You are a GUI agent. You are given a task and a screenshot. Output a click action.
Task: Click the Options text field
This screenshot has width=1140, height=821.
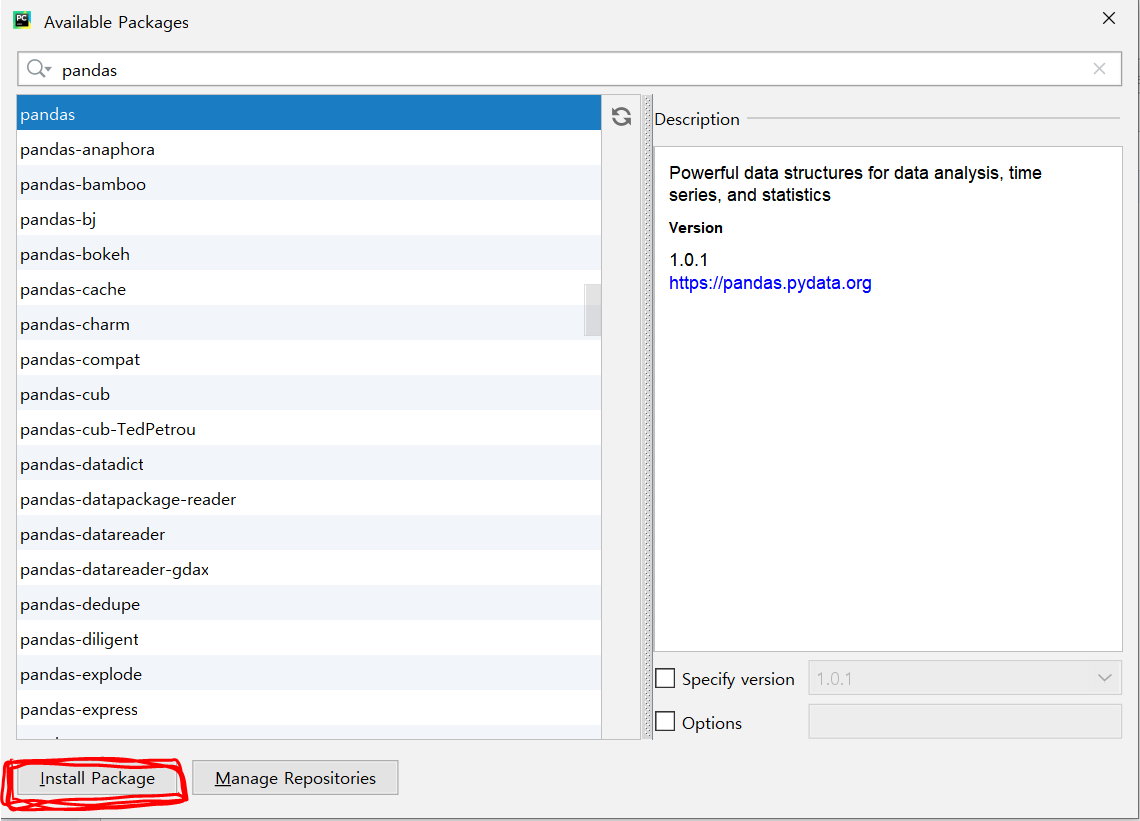pos(965,721)
